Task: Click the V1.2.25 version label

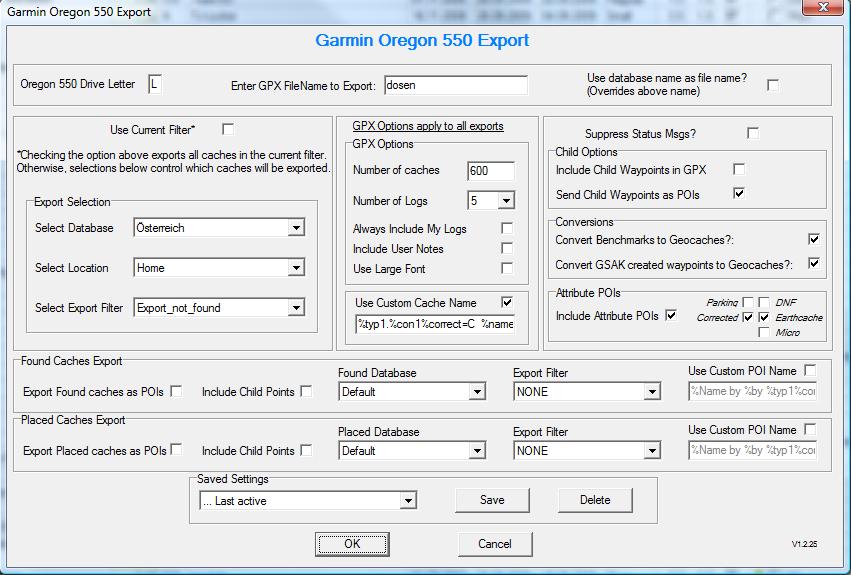Action: point(804,544)
